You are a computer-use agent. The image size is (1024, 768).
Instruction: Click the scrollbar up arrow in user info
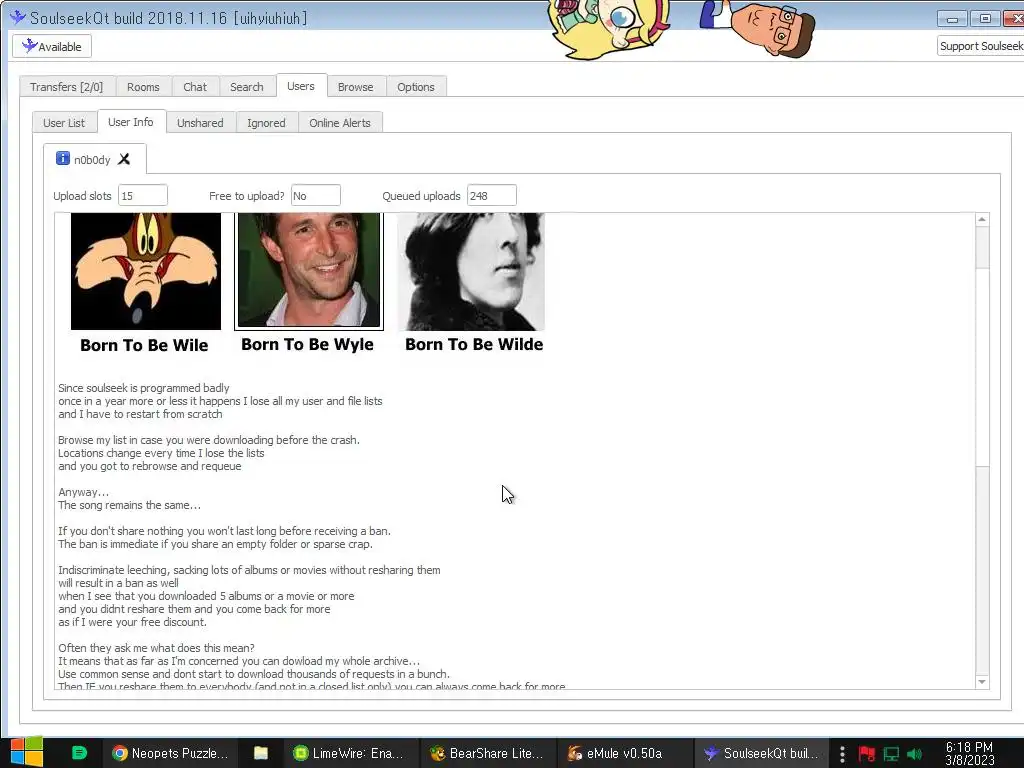982,220
